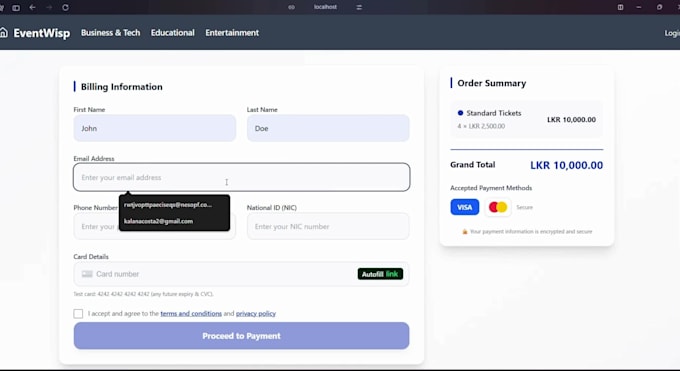Open the Entertainment menu item
680x371 pixels.
pyautogui.click(x=232, y=33)
